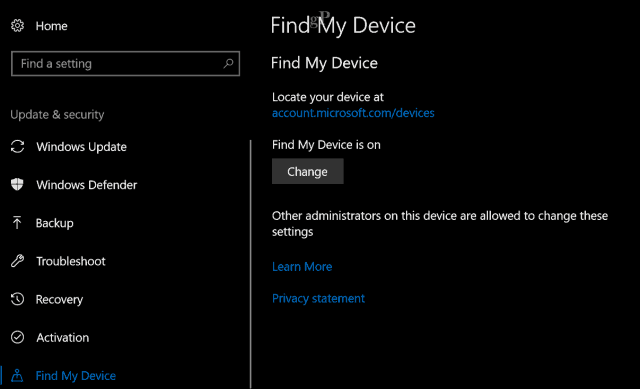Click the Change button
The width and height of the screenshot is (640, 389).
pos(308,171)
